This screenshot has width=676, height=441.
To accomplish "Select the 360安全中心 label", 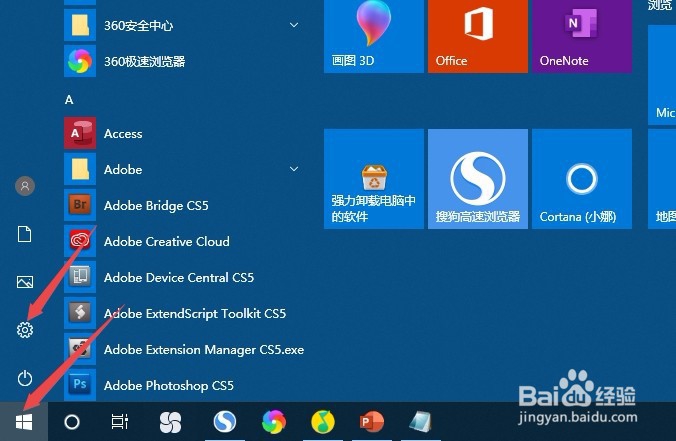I will pos(138,25).
